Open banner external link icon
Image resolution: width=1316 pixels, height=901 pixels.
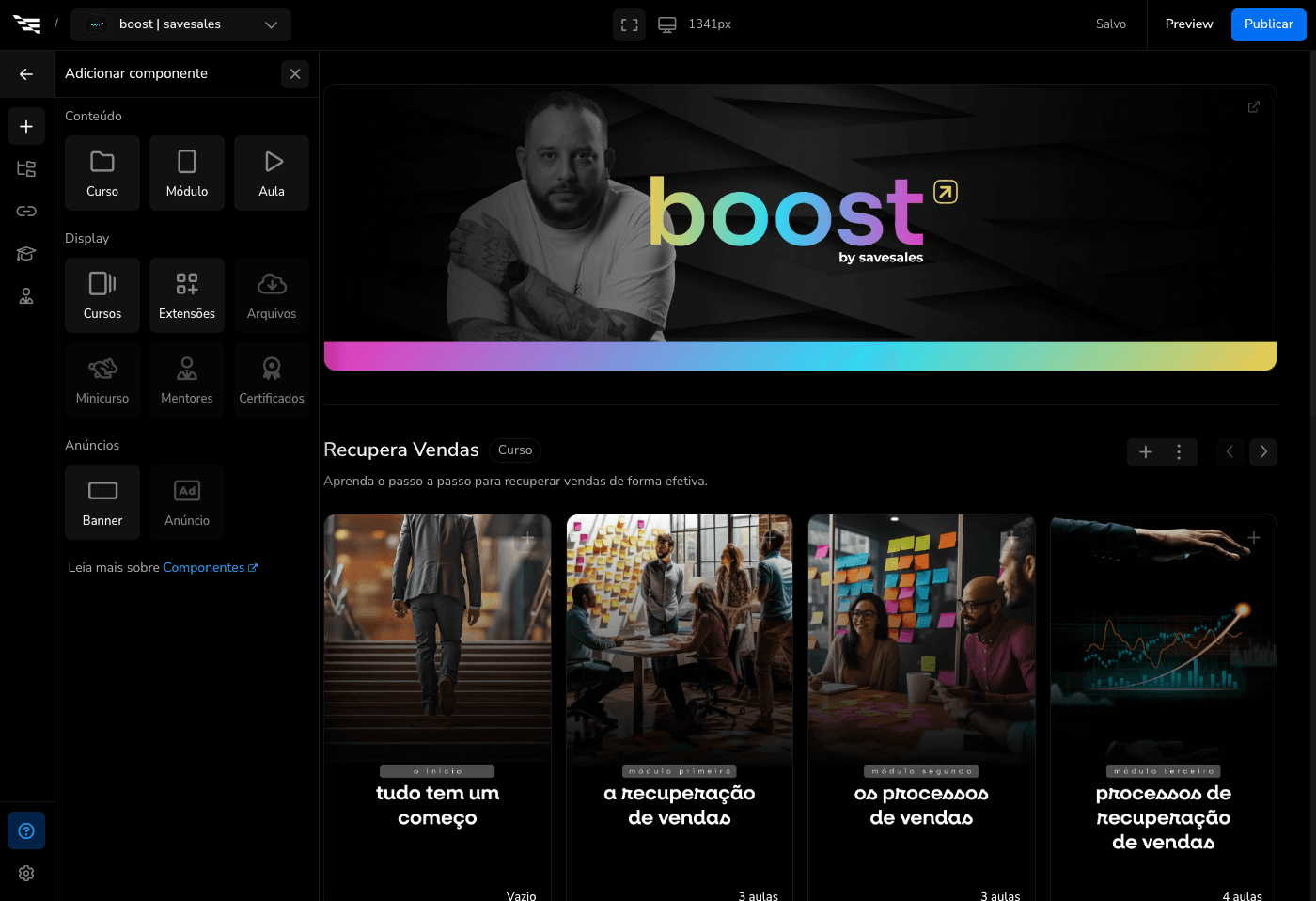click(x=1253, y=107)
